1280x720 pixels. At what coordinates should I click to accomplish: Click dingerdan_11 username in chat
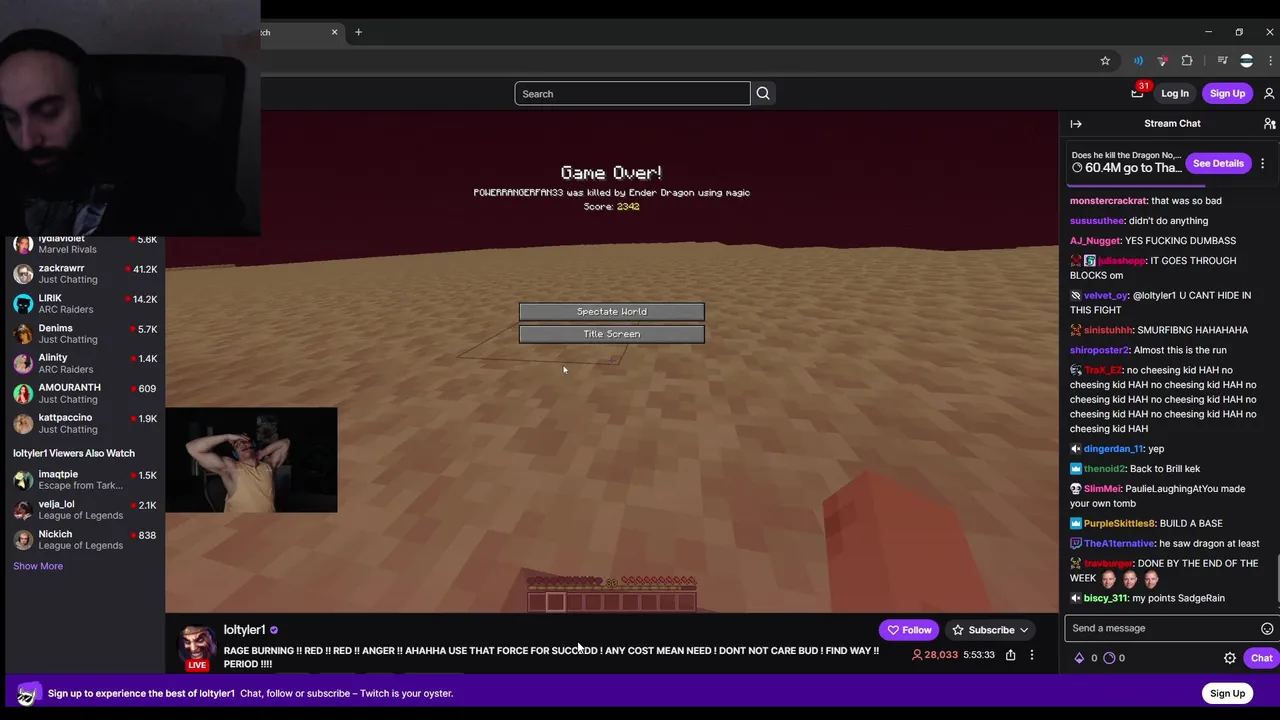(x=1113, y=449)
